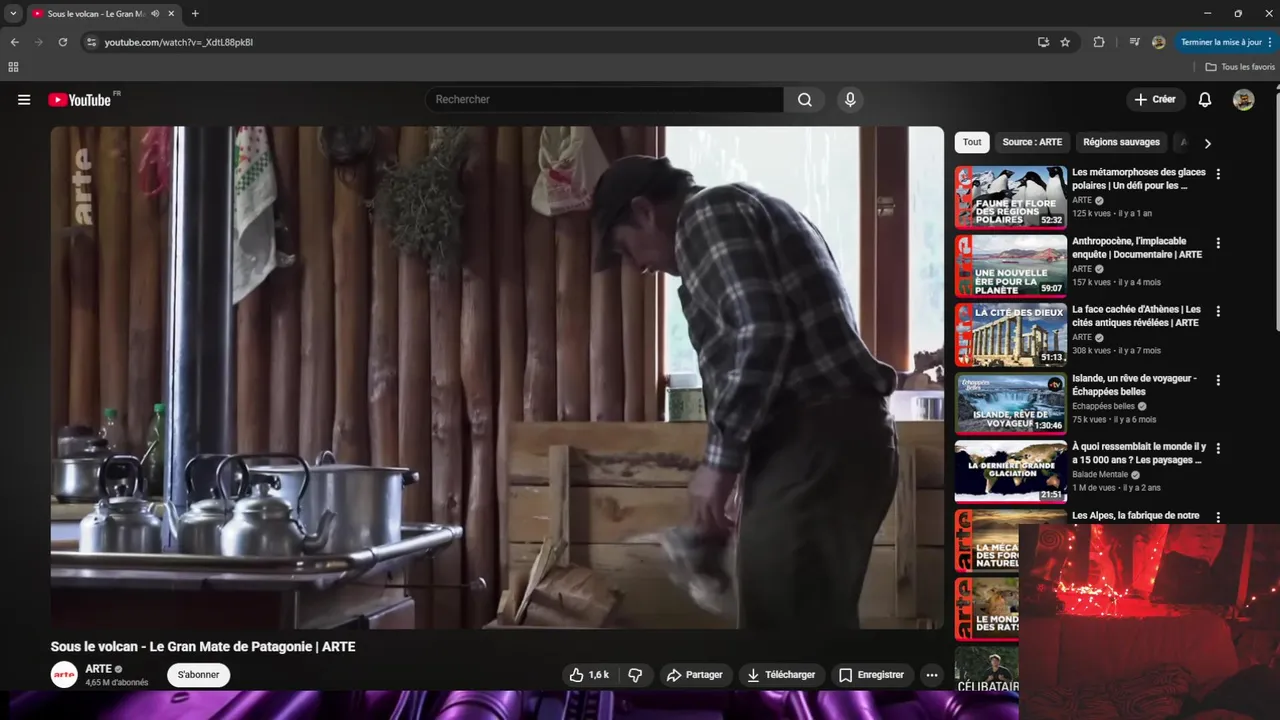Close the Sous le volcan tab

[171, 14]
